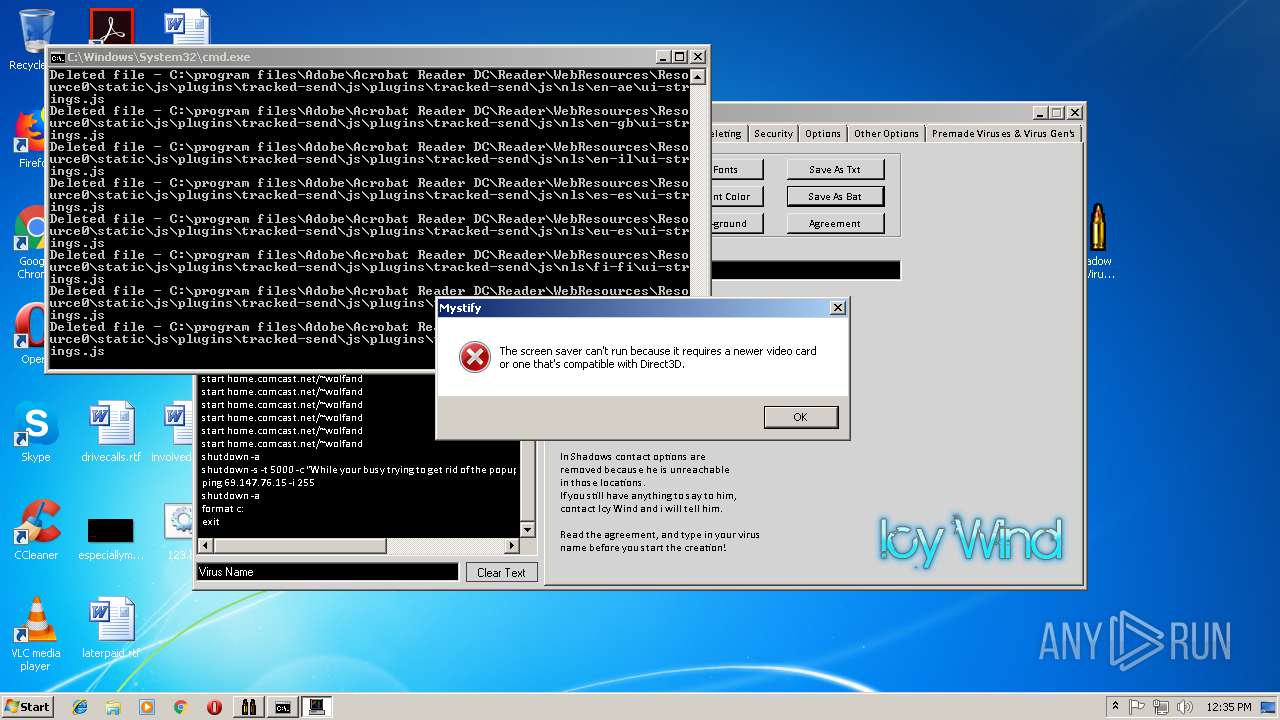Click the black text bar under Save buttons

tap(805, 270)
